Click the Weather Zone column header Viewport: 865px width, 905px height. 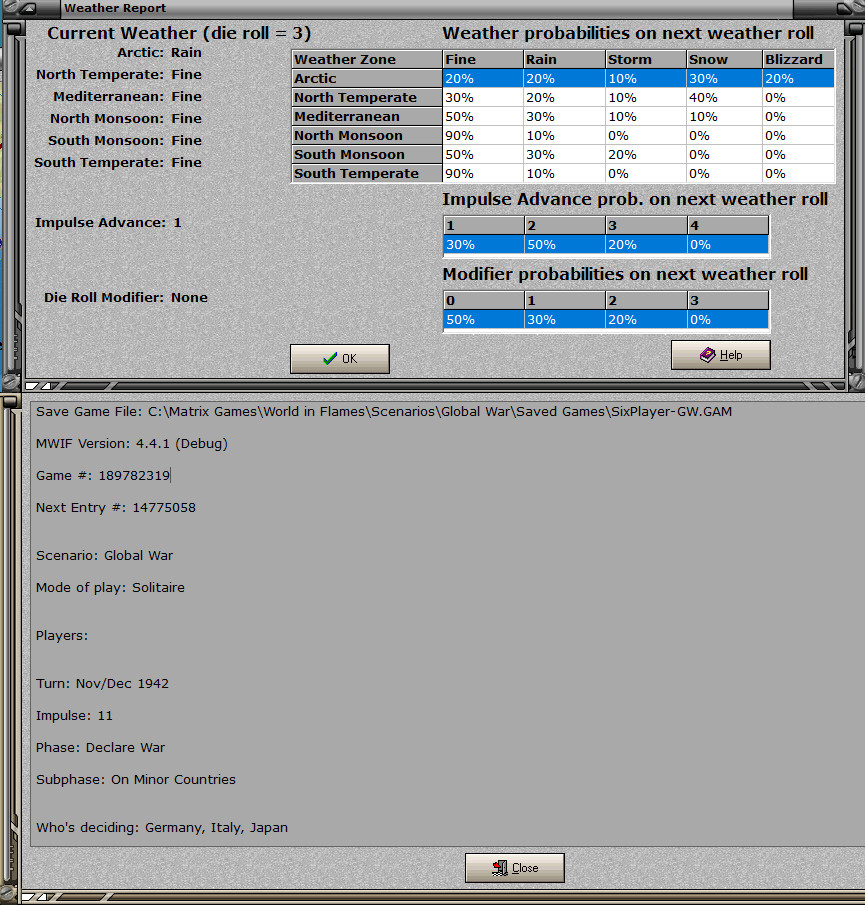tap(367, 59)
